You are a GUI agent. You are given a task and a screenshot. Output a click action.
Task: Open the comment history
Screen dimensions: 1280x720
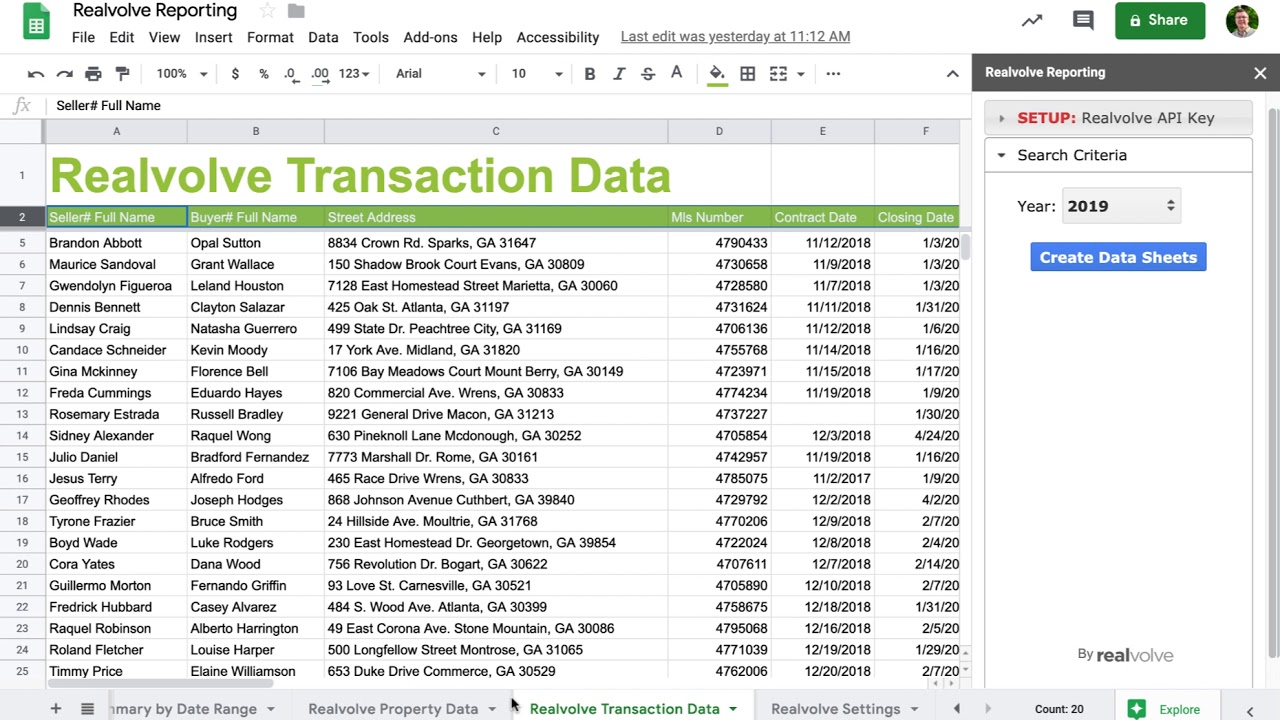1082,20
